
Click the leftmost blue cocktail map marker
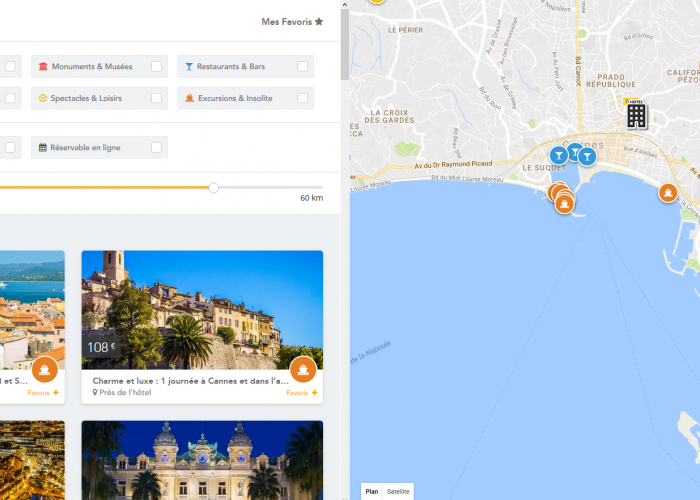[558, 154]
